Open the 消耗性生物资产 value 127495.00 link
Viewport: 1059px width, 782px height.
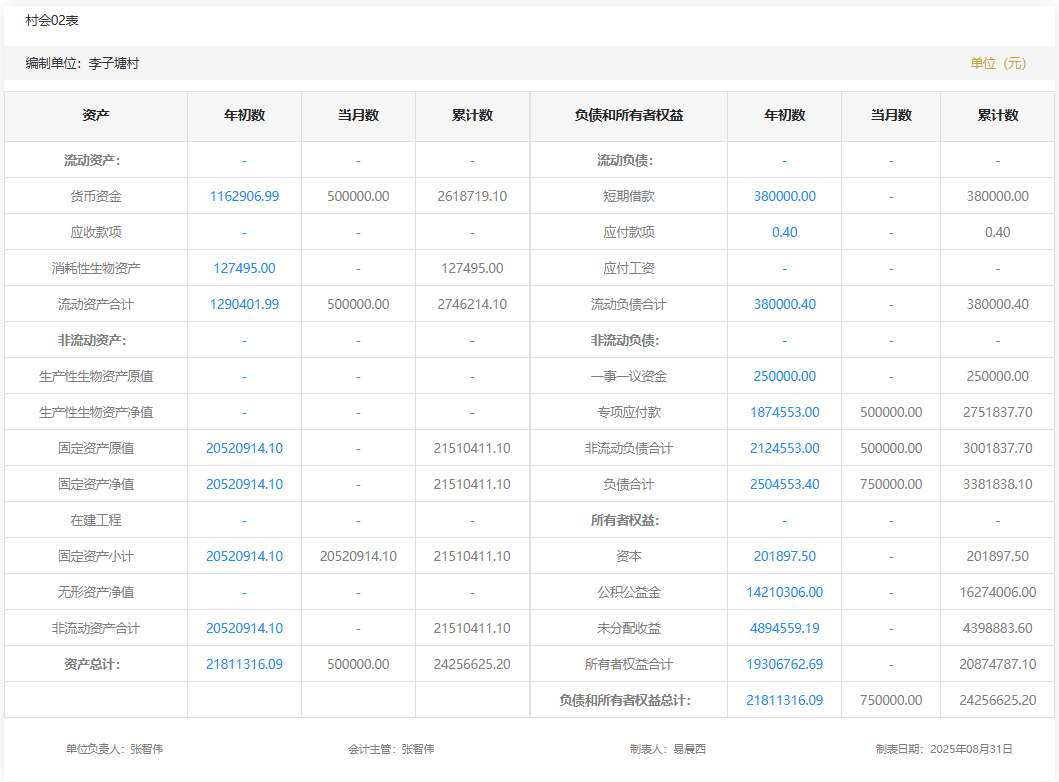(x=244, y=268)
